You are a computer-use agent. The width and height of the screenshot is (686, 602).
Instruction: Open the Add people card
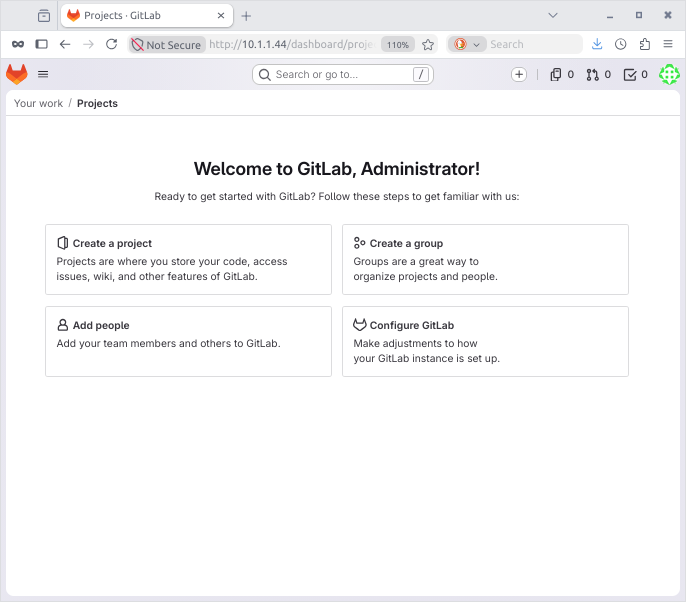tap(189, 341)
